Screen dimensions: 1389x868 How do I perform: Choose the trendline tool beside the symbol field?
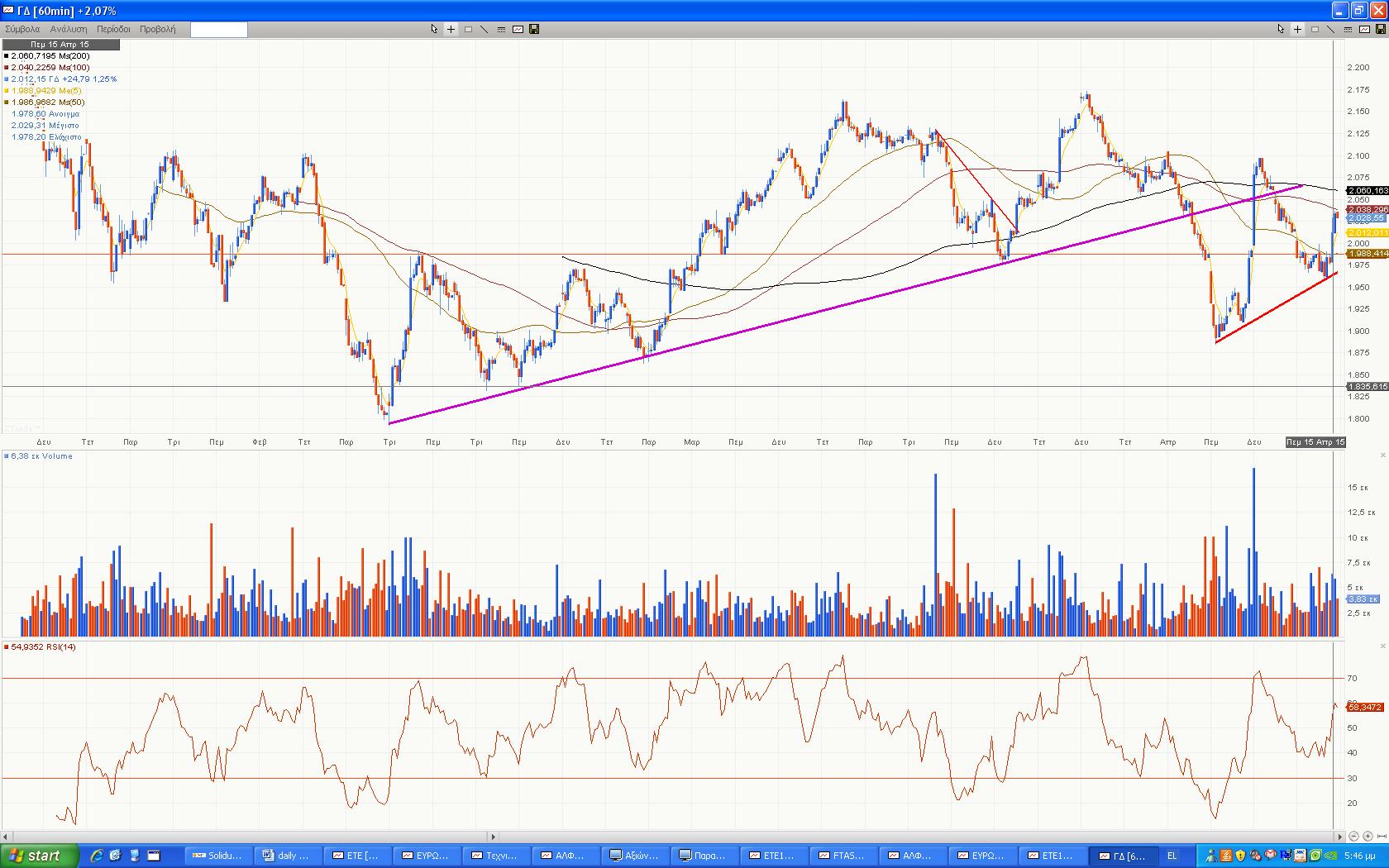[x=484, y=29]
